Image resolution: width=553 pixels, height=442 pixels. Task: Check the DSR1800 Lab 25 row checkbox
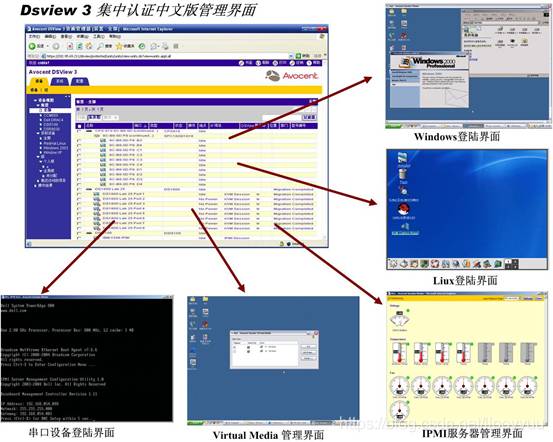click(79, 189)
